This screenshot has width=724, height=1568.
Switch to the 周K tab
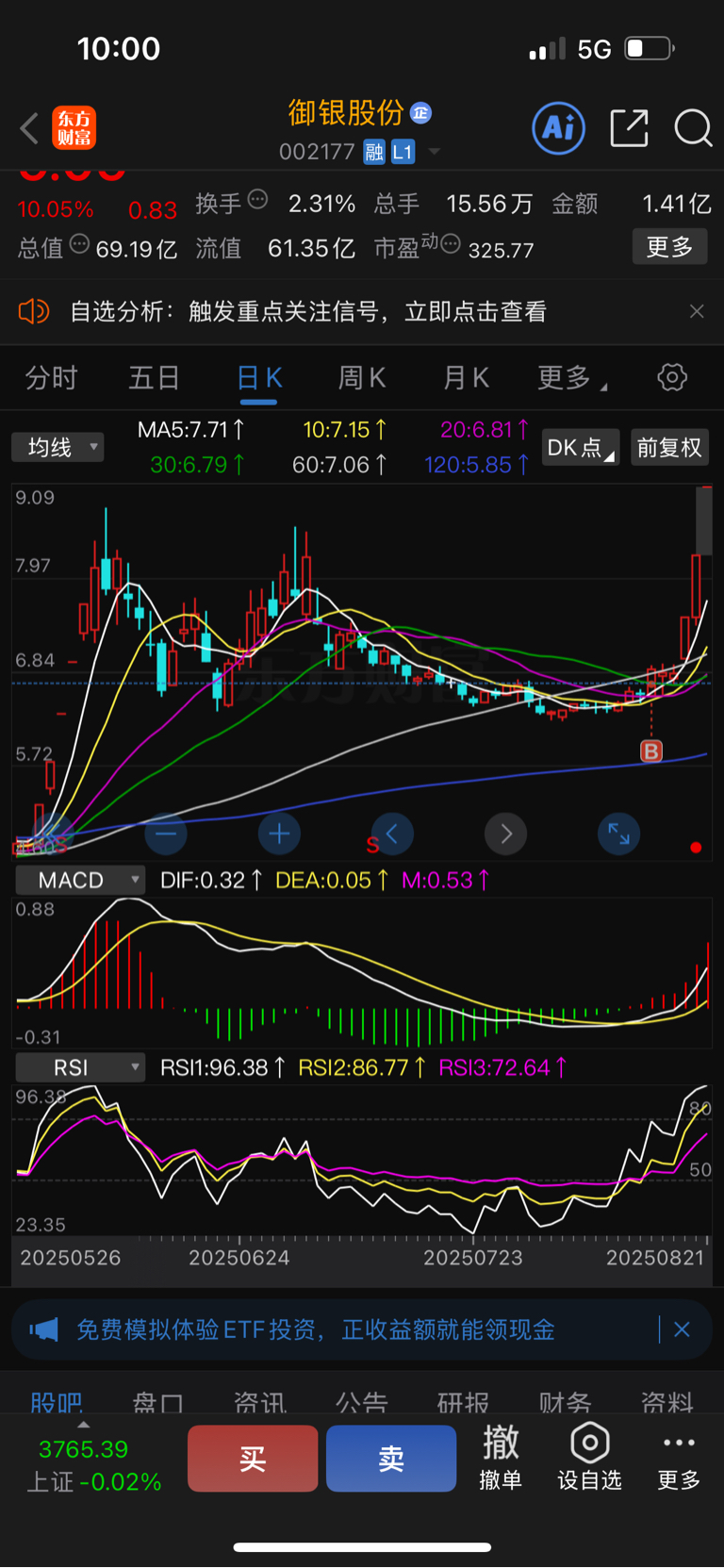click(x=362, y=378)
